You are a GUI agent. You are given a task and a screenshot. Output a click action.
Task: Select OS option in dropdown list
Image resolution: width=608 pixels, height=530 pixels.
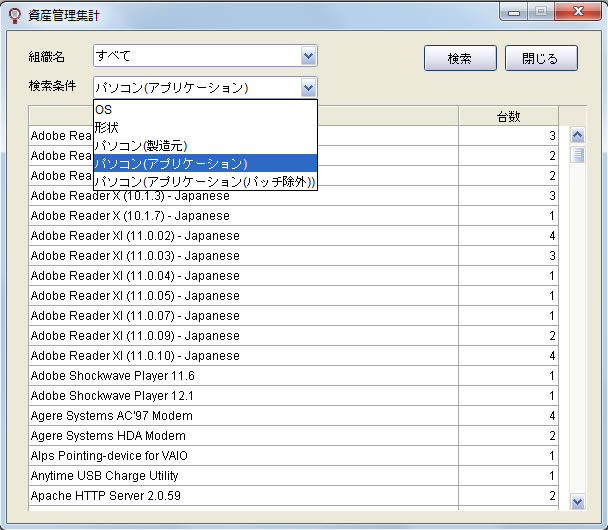coord(206,109)
